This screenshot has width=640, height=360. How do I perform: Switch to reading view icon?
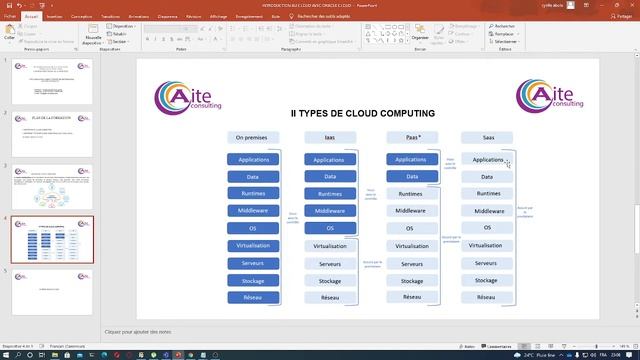coord(551,346)
